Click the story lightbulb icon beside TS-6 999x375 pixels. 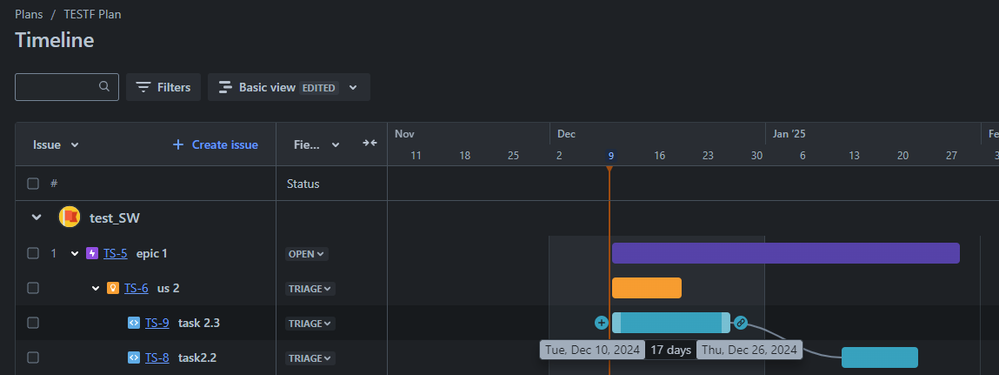coord(113,288)
